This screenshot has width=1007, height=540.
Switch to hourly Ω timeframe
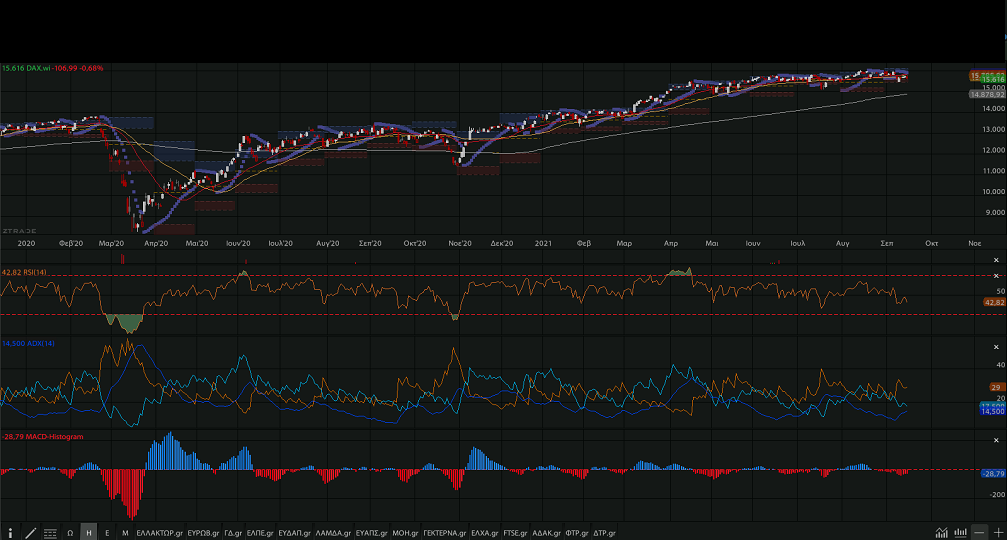pos(70,533)
